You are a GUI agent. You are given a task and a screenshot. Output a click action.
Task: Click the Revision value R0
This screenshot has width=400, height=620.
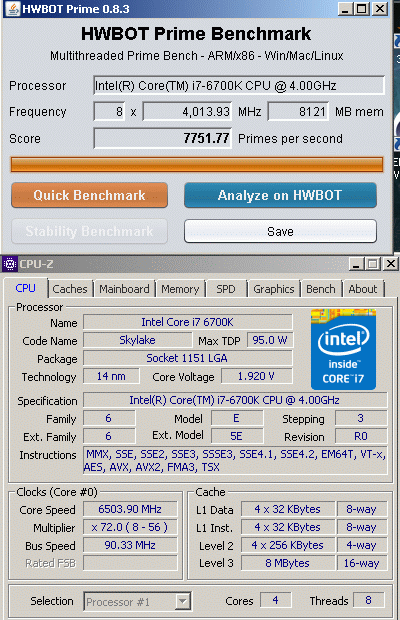pos(361,436)
